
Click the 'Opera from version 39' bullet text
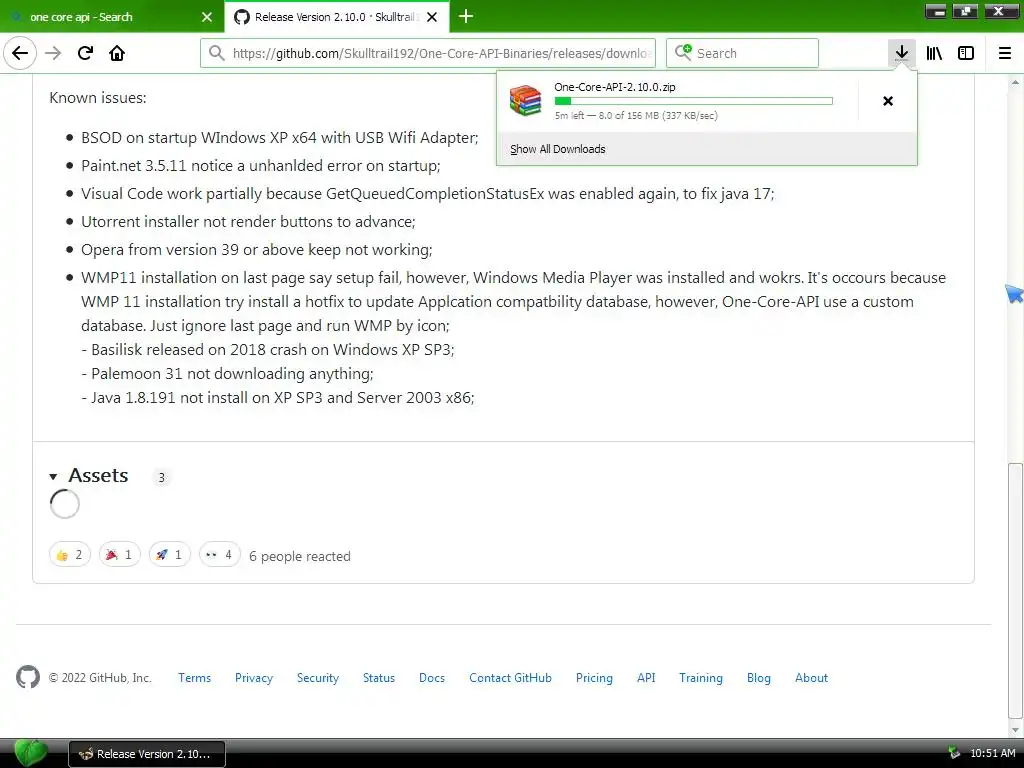click(x=257, y=249)
